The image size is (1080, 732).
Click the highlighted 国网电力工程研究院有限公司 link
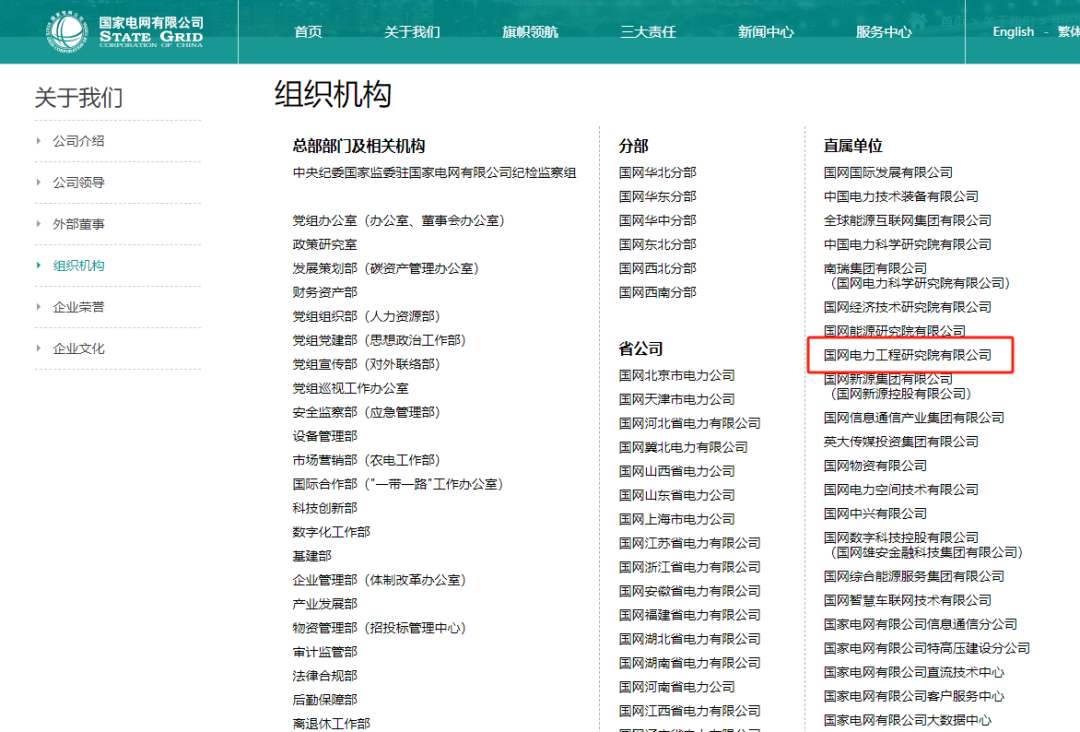[907, 355]
